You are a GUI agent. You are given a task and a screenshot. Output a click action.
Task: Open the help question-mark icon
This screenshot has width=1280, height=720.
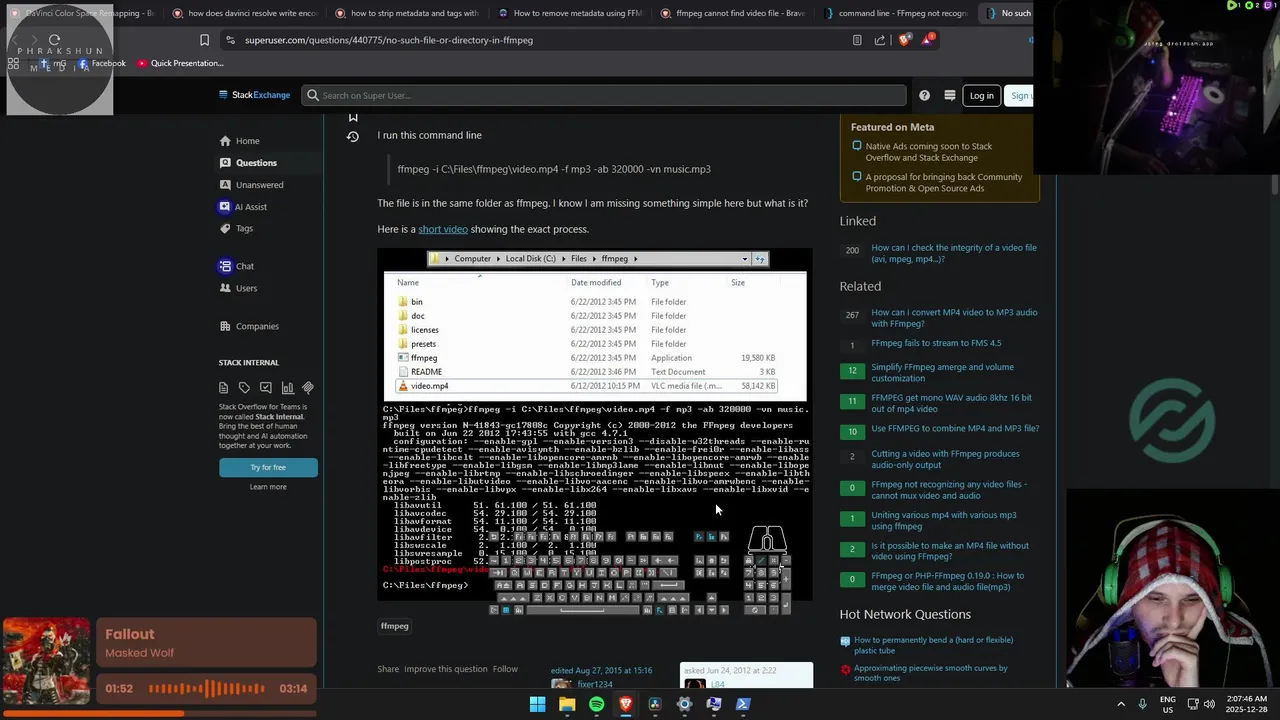click(924, 95)
